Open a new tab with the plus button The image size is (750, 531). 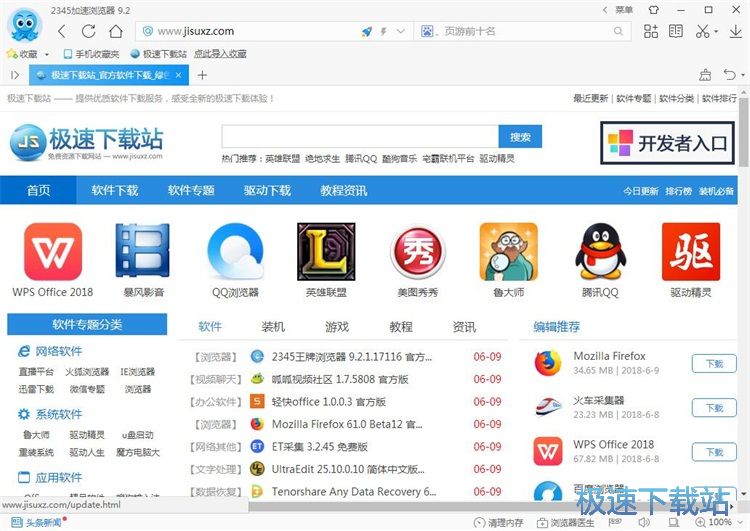[202, 75]
